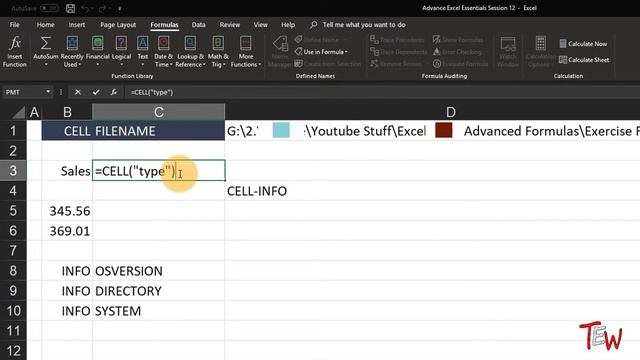Open Financial functions library
This screenshot has width=640, height=360.
pyautogui.click(x=98, y=51)
